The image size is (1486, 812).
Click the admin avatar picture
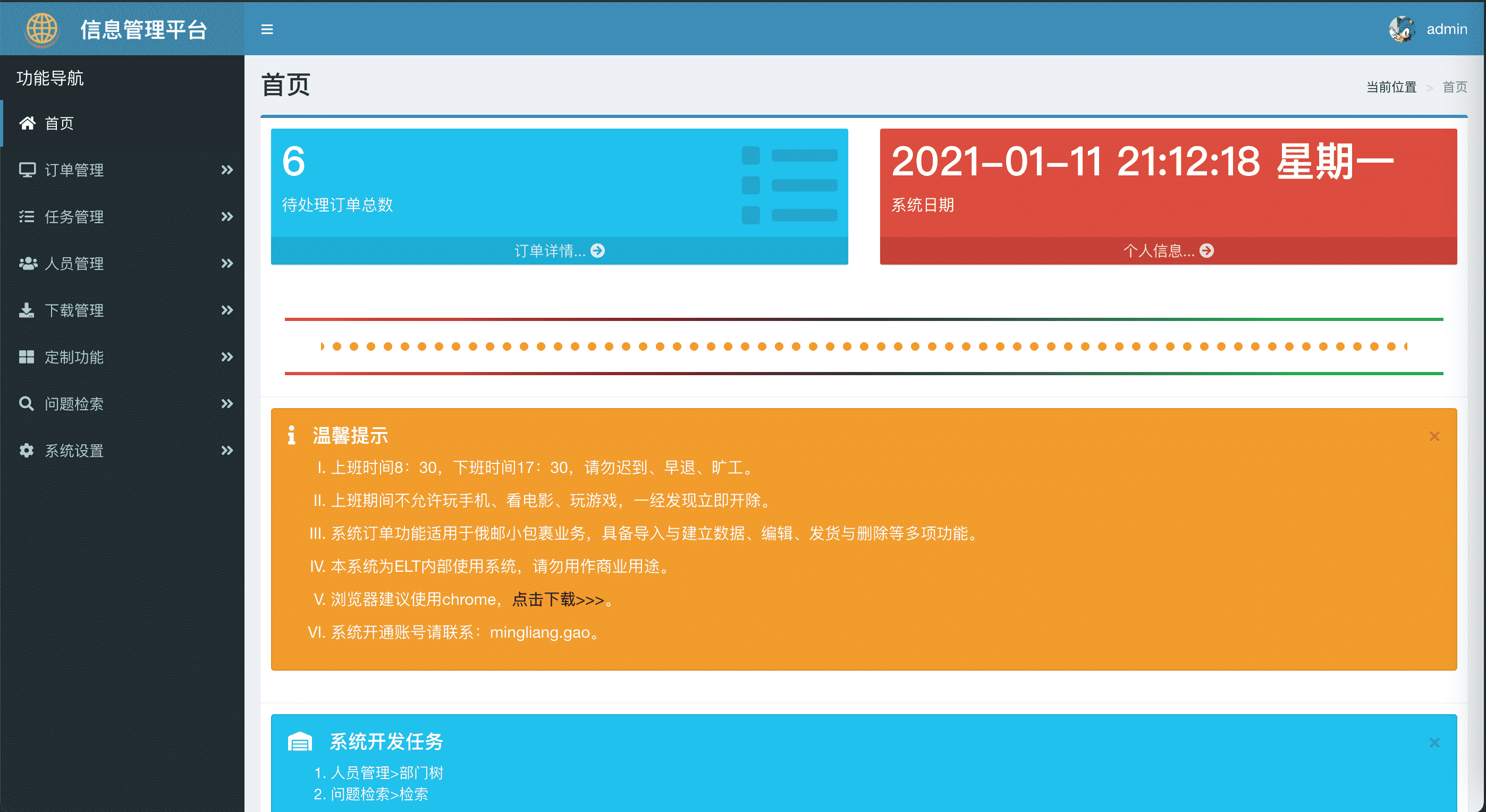point(1402,29)
